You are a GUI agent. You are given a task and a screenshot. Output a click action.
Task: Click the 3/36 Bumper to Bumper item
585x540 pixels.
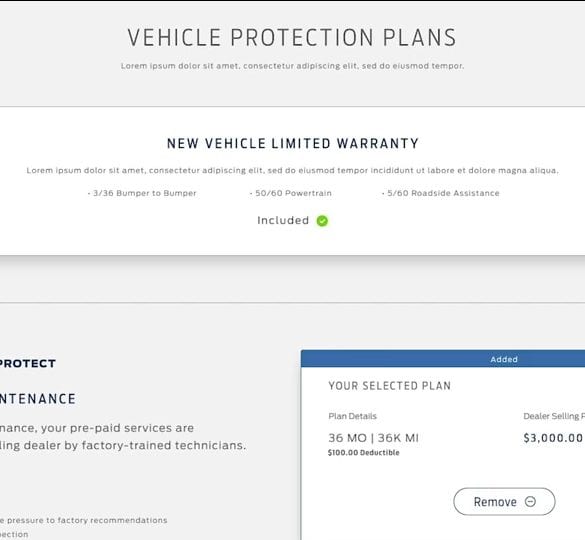click(x=142, y=193)
